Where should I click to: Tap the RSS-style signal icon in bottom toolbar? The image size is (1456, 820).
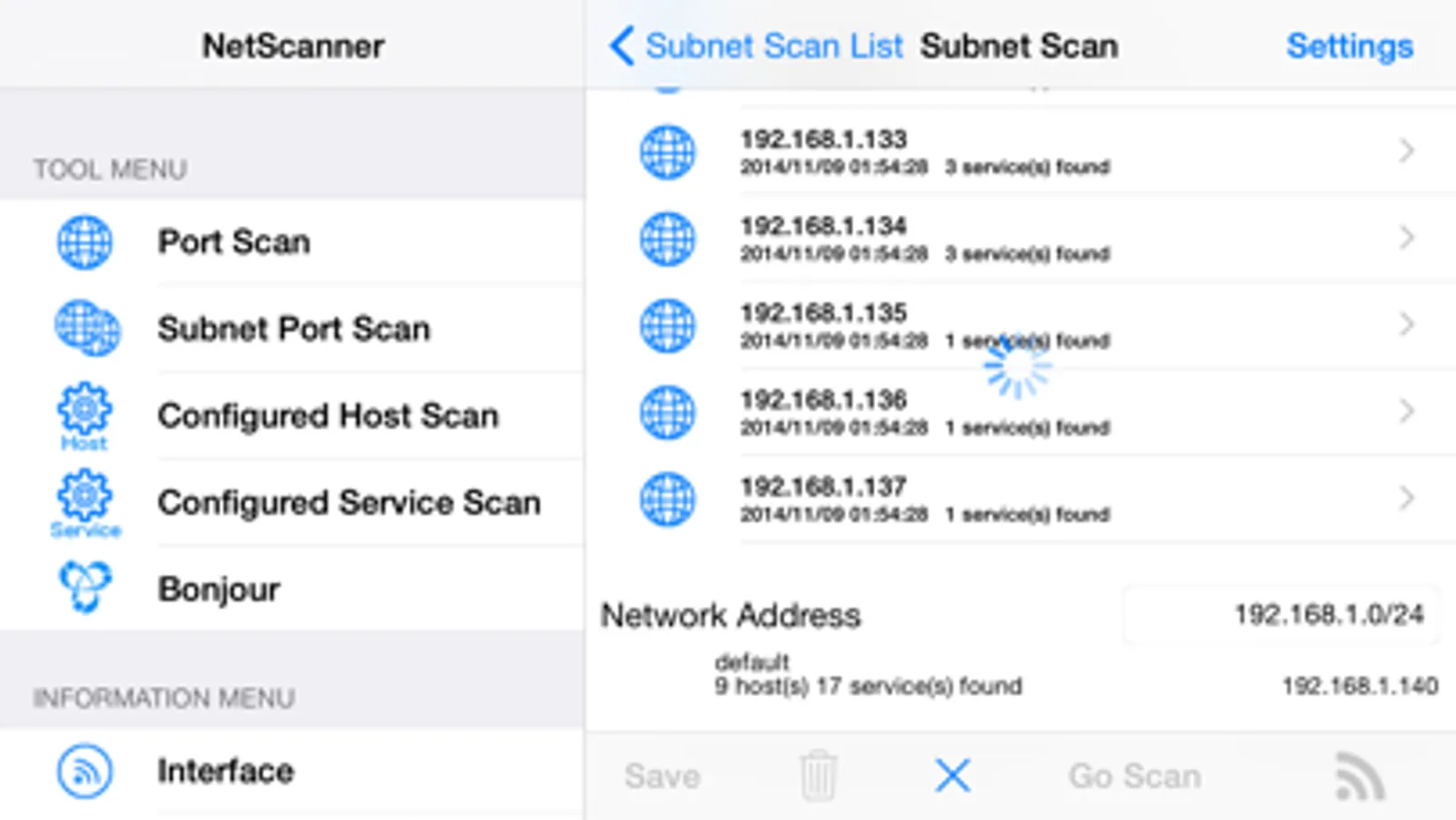[x=1359, y=776]
